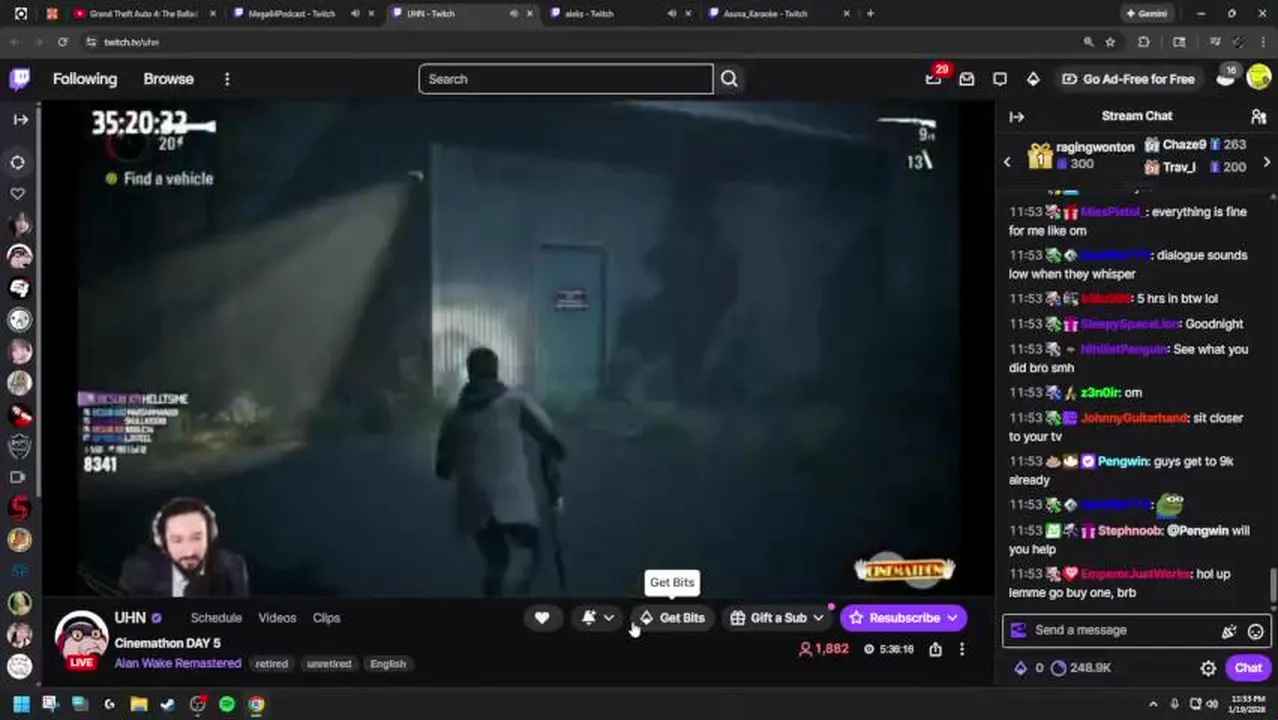Go to Following page
This screenshot has height=720, width=1278.
(85, 79)
